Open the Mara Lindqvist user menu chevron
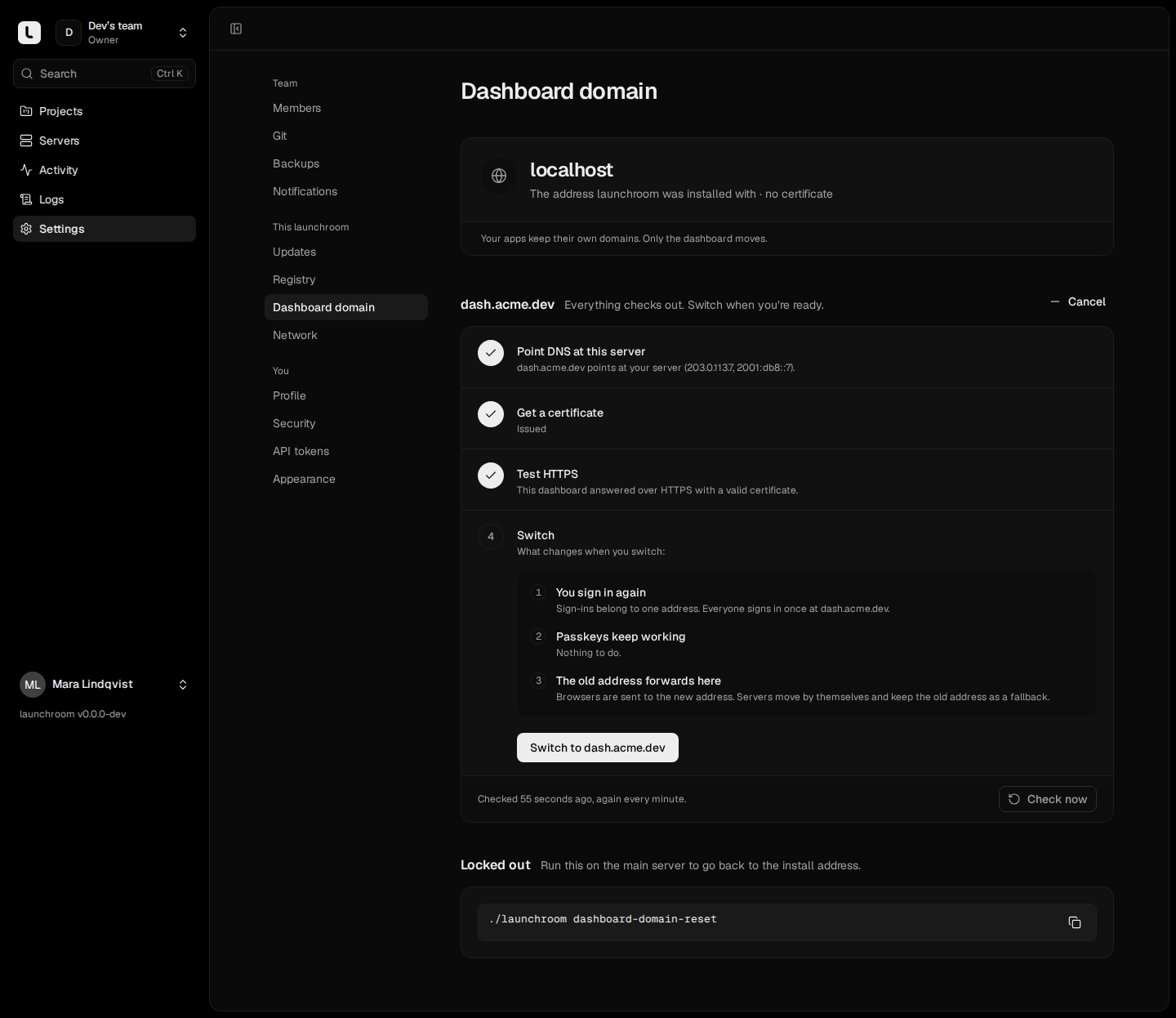Image resolution: width=1176 pixels, height=1018 pixels. [x=183, y=685]
